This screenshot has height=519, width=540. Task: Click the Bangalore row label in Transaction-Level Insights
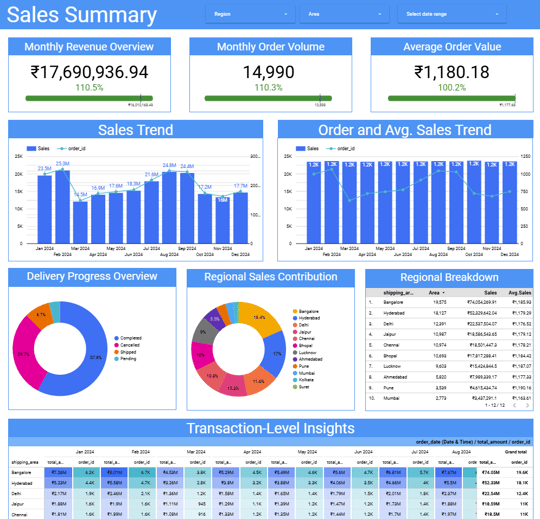pyautogui.click(x=21, y=473)
